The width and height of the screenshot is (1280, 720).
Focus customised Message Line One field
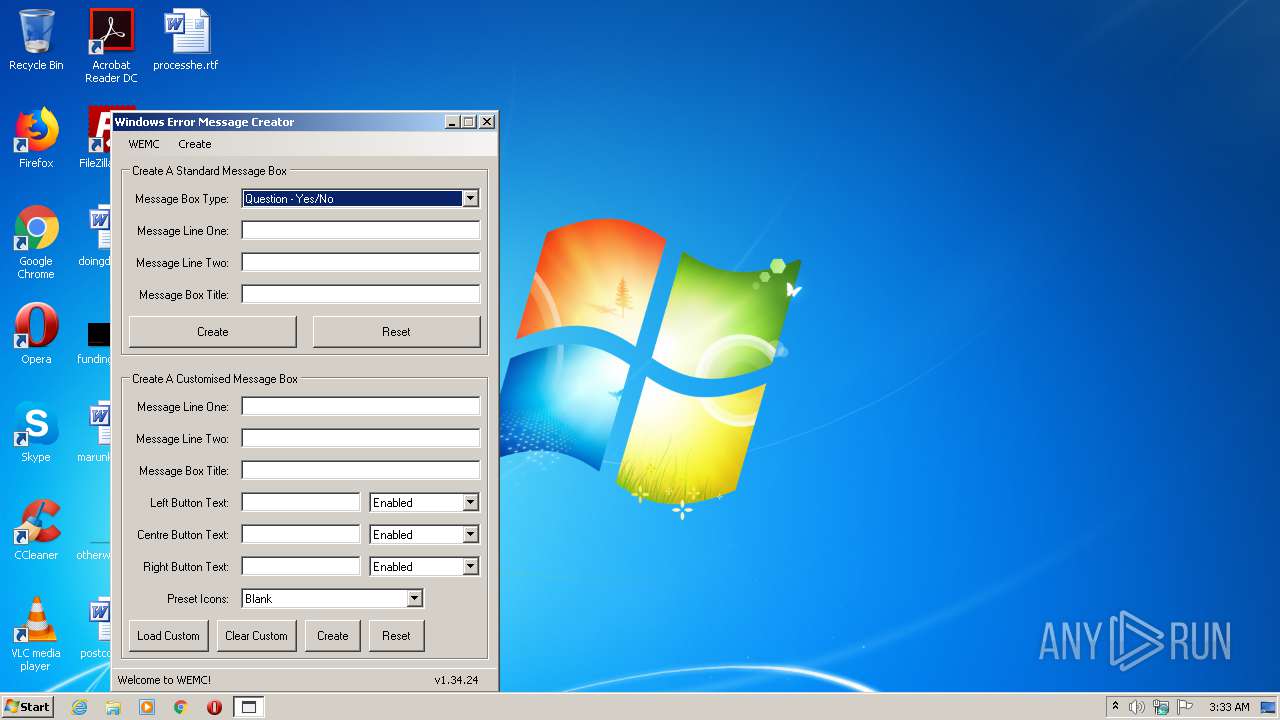[361, 407]
